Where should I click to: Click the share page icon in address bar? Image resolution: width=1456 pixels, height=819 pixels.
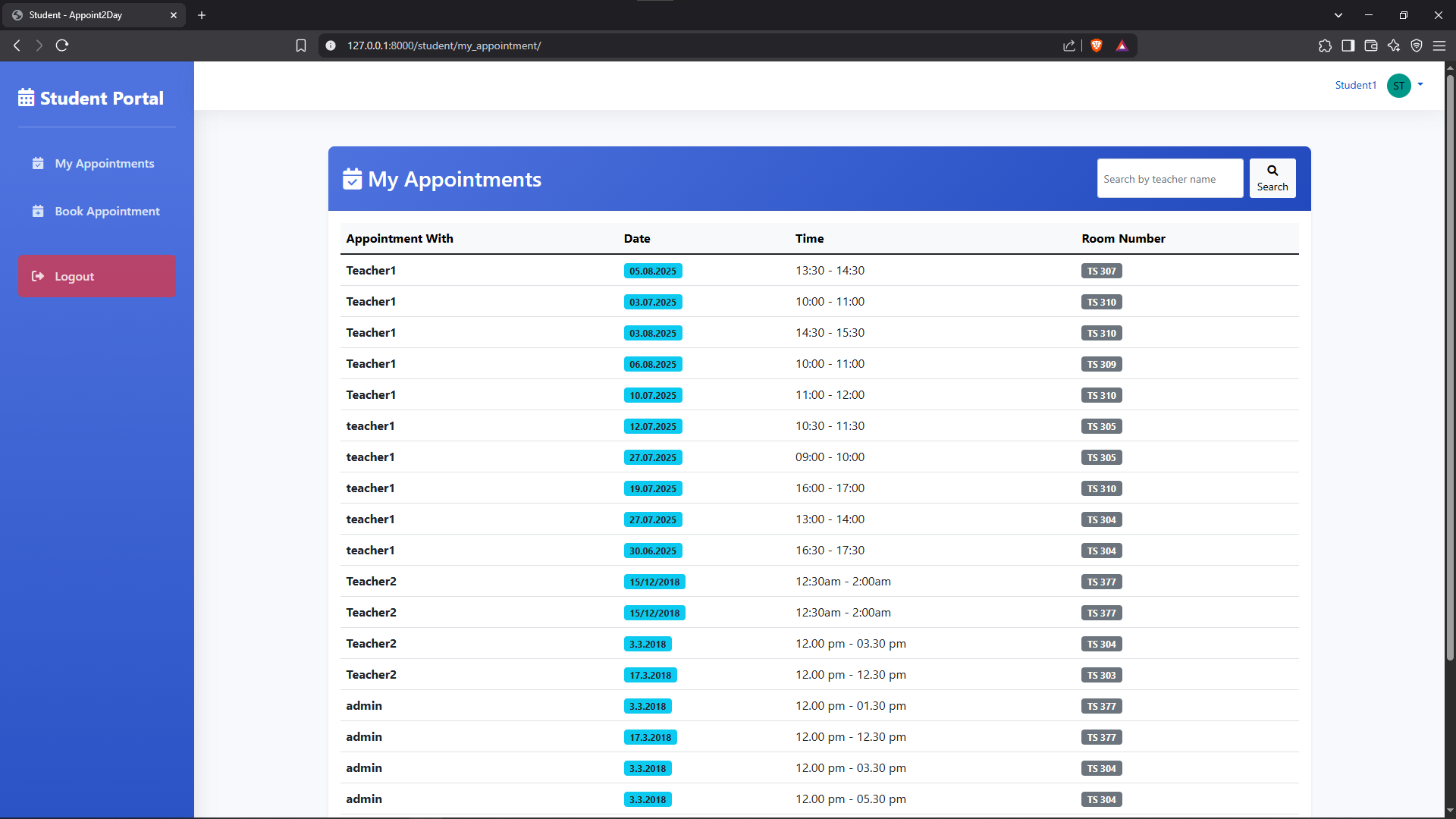(1069, 45)
